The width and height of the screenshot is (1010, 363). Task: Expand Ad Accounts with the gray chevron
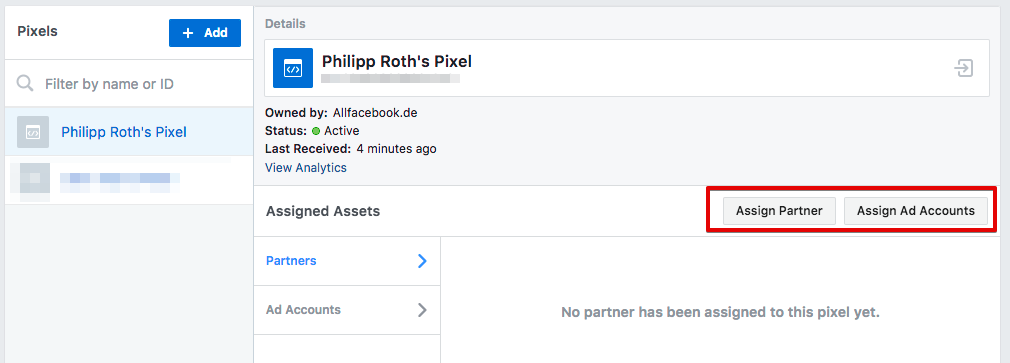click(422, 310)
